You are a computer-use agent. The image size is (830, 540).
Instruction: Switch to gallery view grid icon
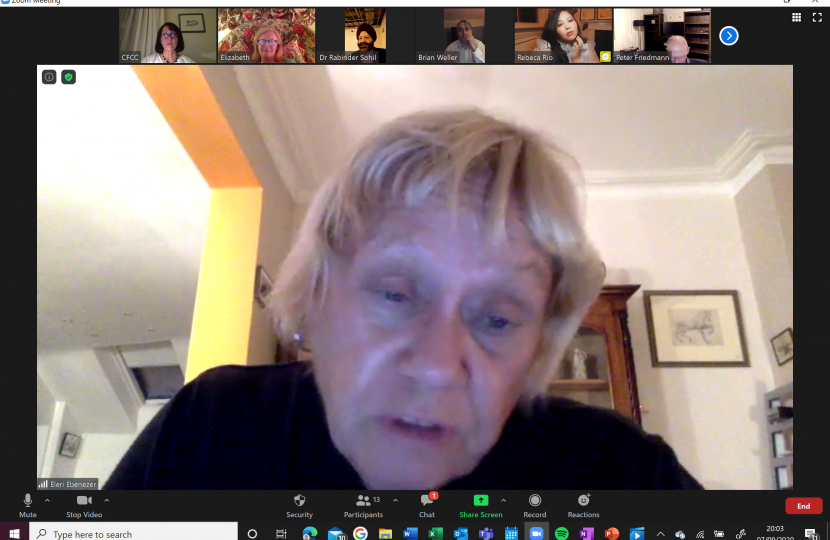pos(796,17)
